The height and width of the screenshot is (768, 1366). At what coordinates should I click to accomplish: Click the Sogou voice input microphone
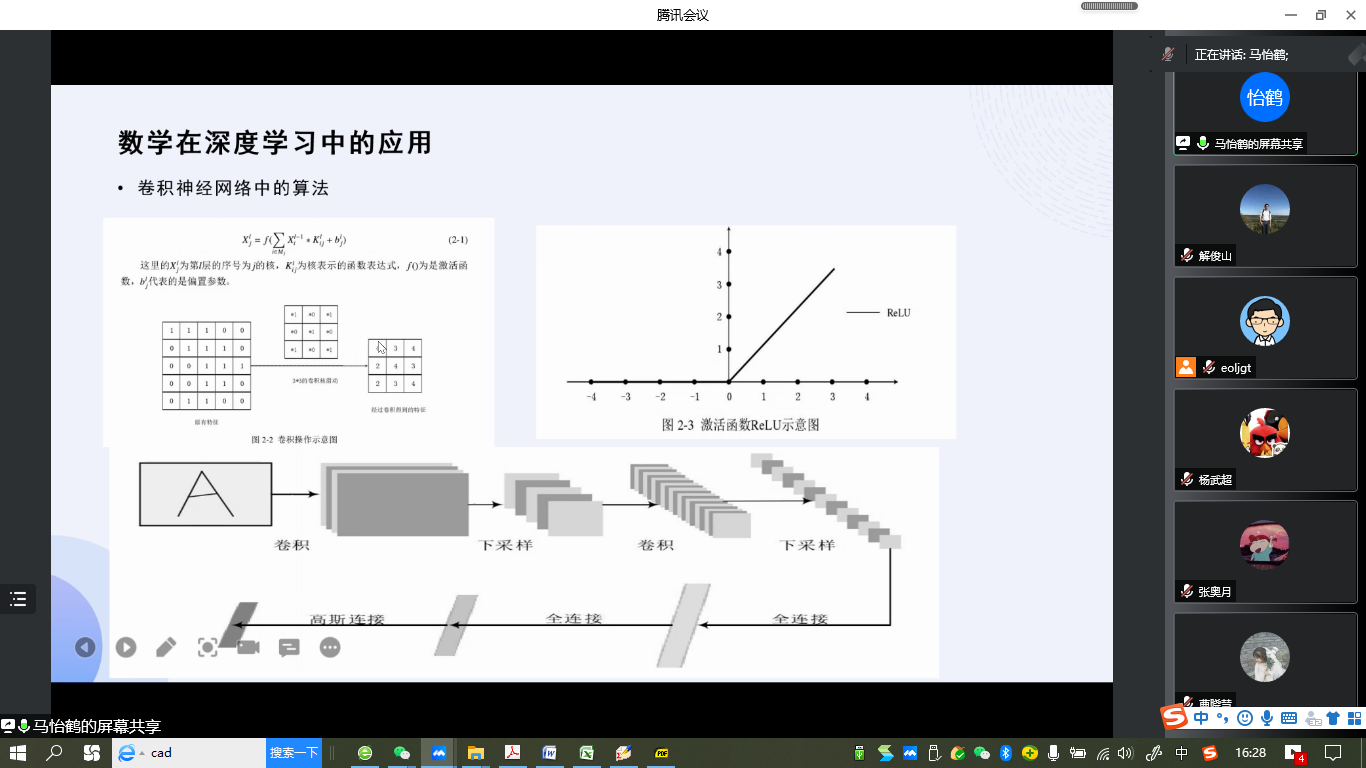pyautogui.click(x=1266, y=718)
